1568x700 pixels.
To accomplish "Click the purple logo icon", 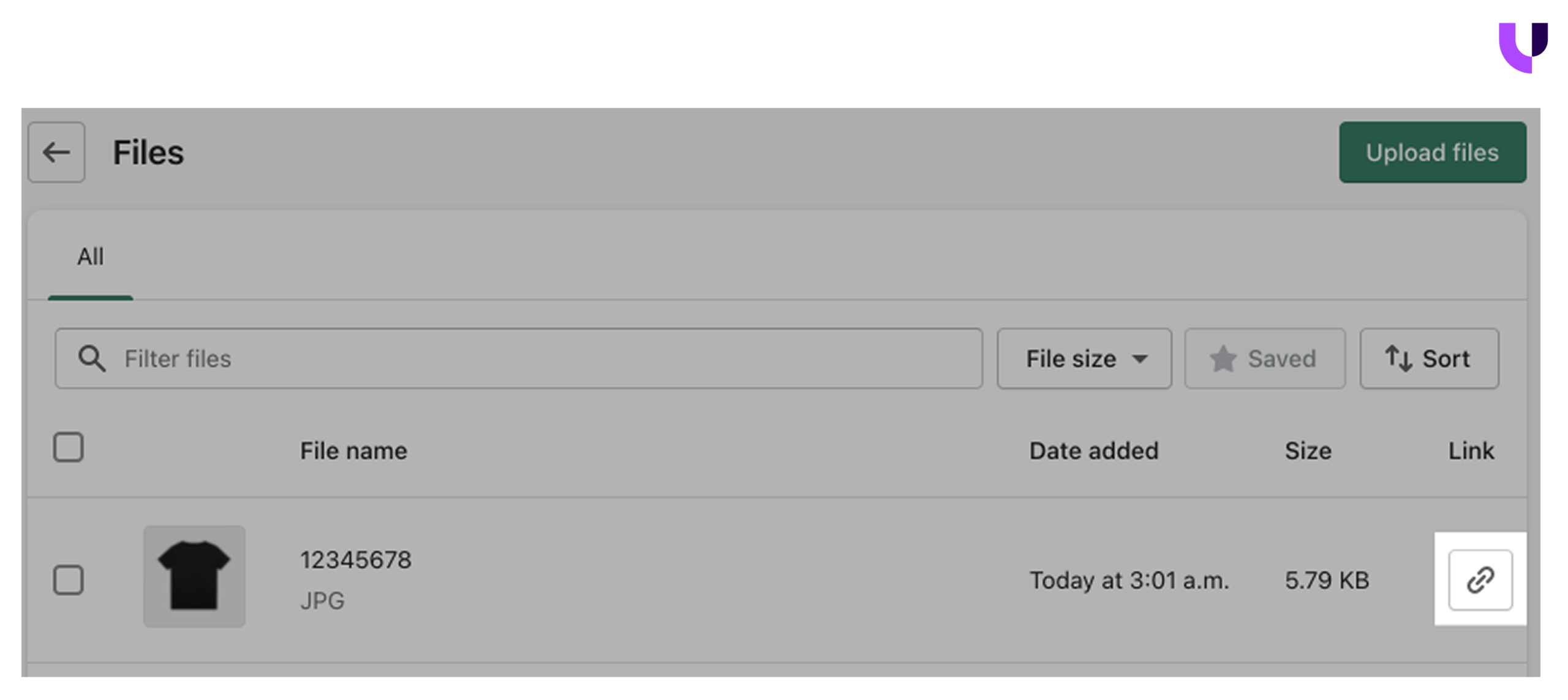I will click(1522, 47).
